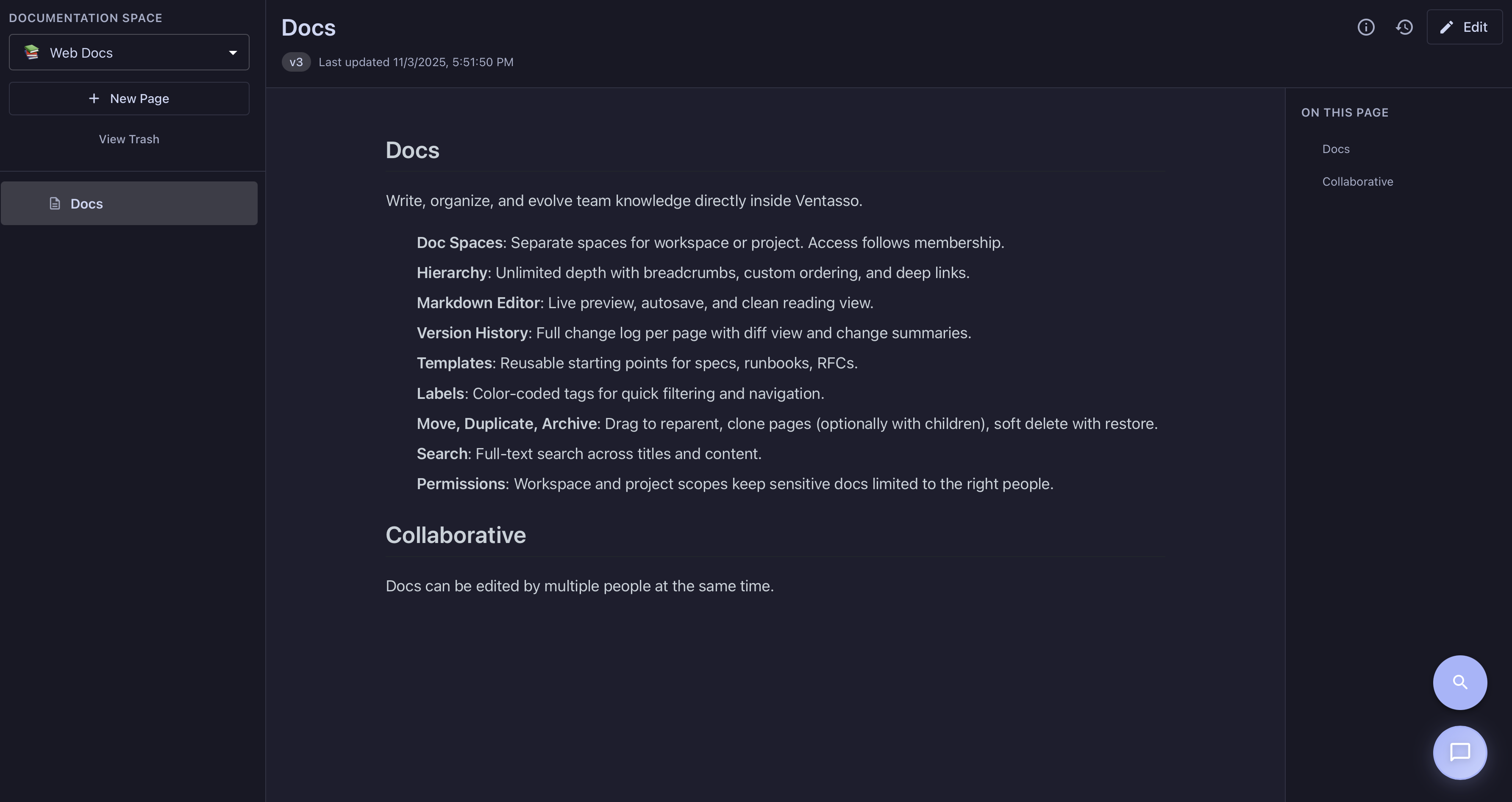The width and height of the screenshot is (1512, 802).
Task: Create a page with New Page
Action: click(139, 99)
